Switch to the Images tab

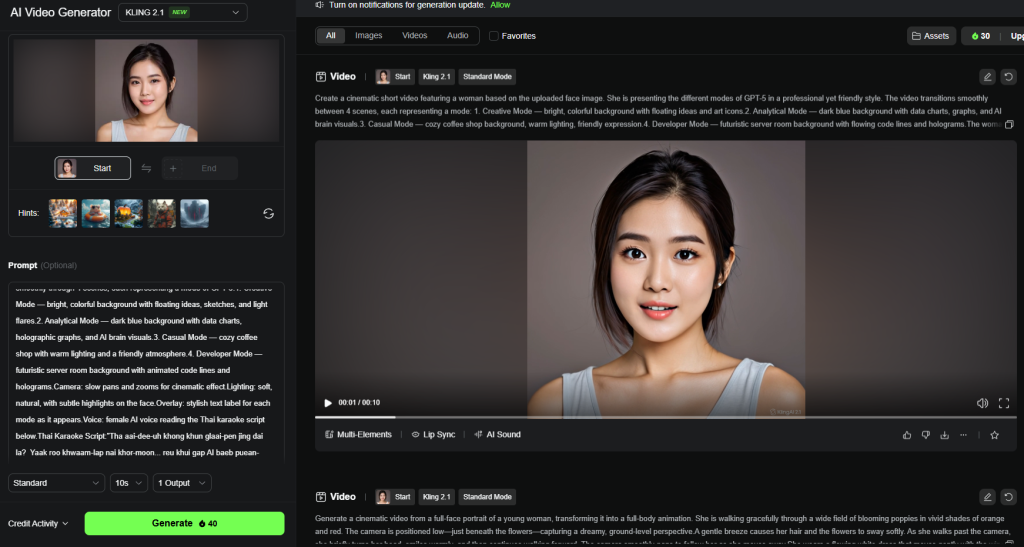click(368, 36)
